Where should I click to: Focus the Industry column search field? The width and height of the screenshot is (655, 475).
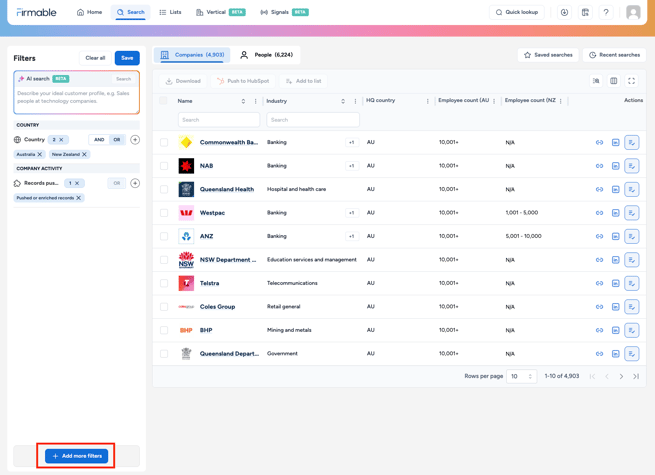[313, 120]
